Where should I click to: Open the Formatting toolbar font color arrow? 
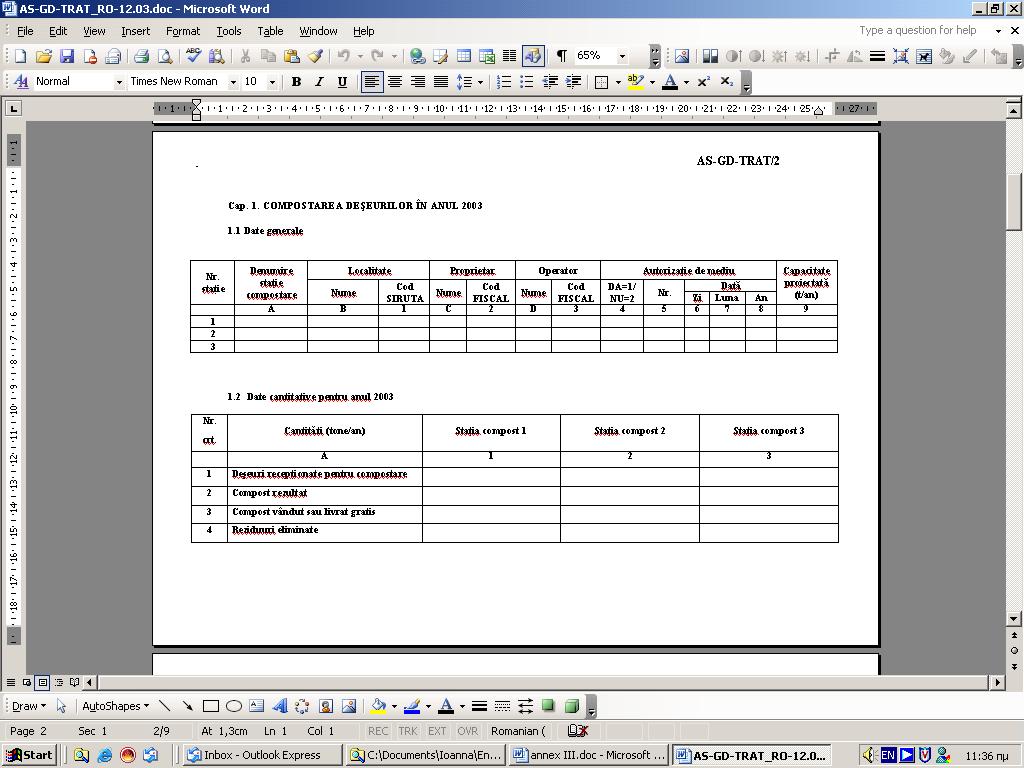(686, 82)
